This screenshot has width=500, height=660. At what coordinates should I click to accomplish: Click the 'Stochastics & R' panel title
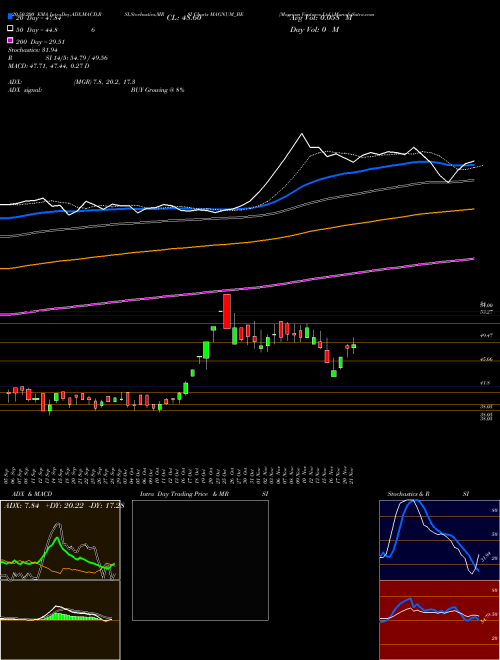(408, 494)
